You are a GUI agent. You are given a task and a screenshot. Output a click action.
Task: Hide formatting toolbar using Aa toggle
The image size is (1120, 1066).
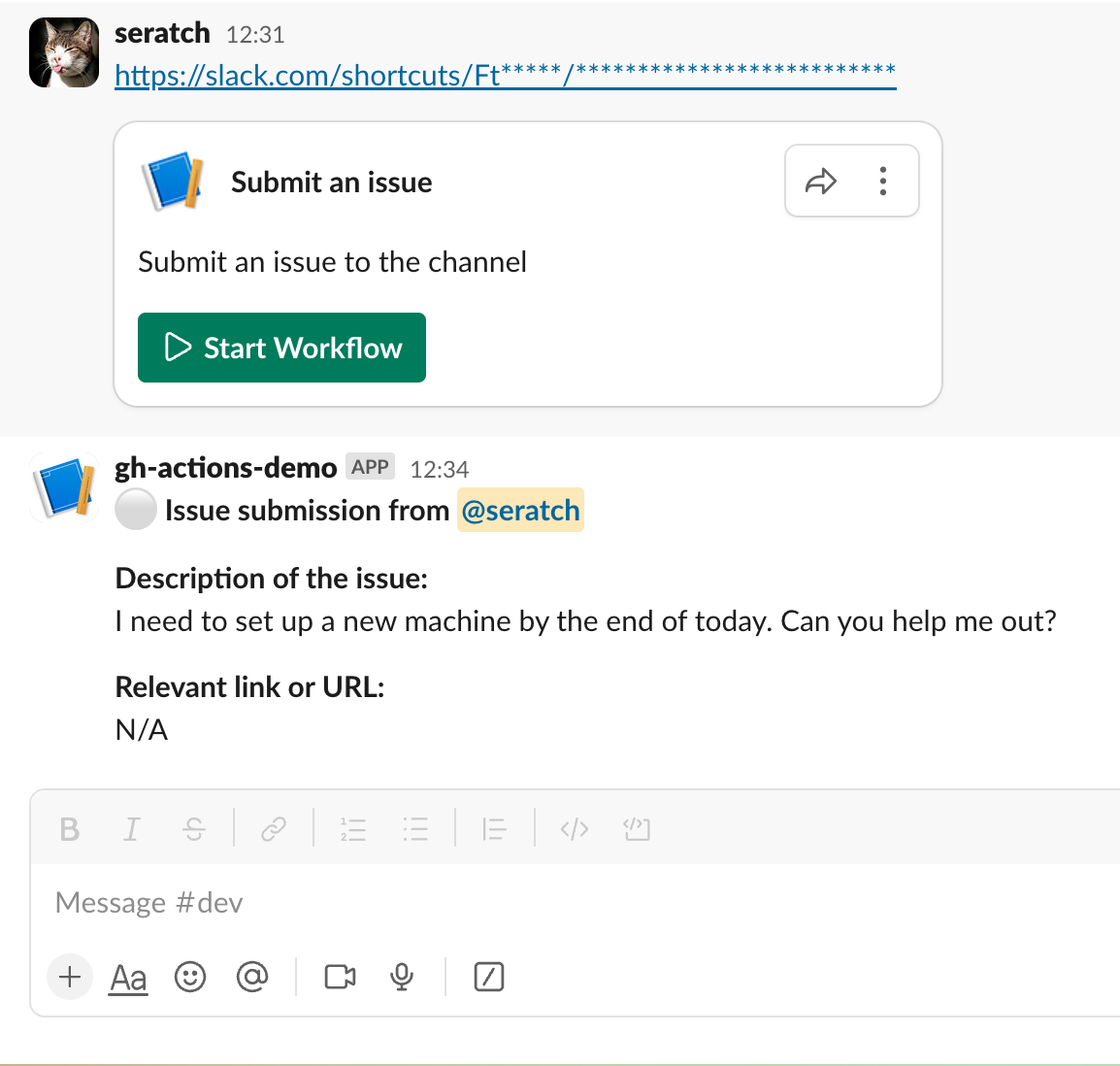128,977
